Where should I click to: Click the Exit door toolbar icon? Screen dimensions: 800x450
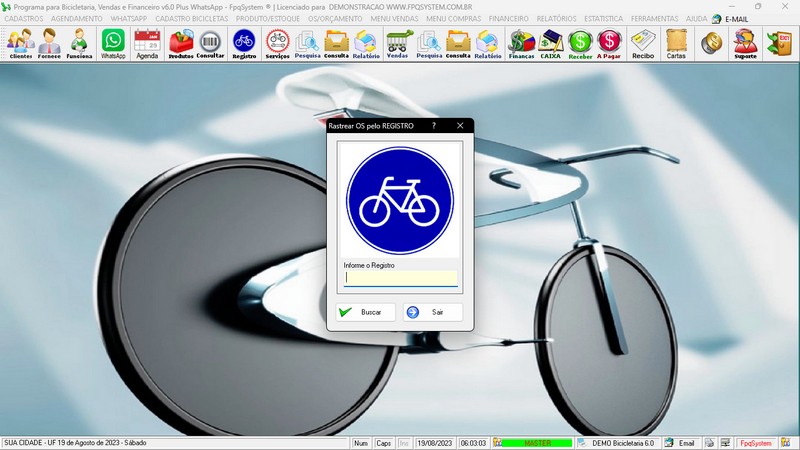780,43
